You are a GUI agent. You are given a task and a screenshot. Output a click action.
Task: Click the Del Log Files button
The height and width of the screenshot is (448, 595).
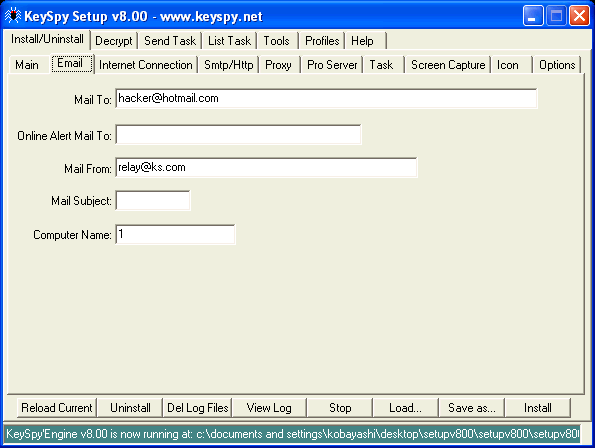pos(197,408)
